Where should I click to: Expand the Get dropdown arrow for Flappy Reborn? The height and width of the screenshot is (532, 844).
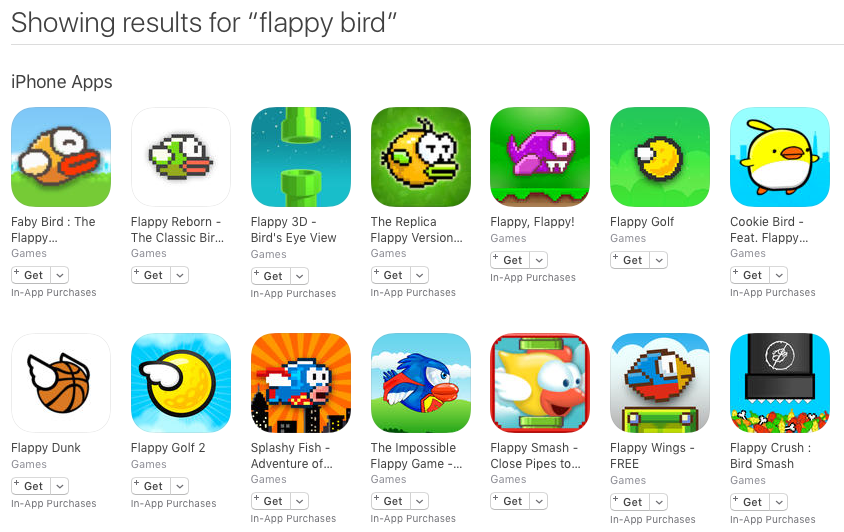pos(180,275)
